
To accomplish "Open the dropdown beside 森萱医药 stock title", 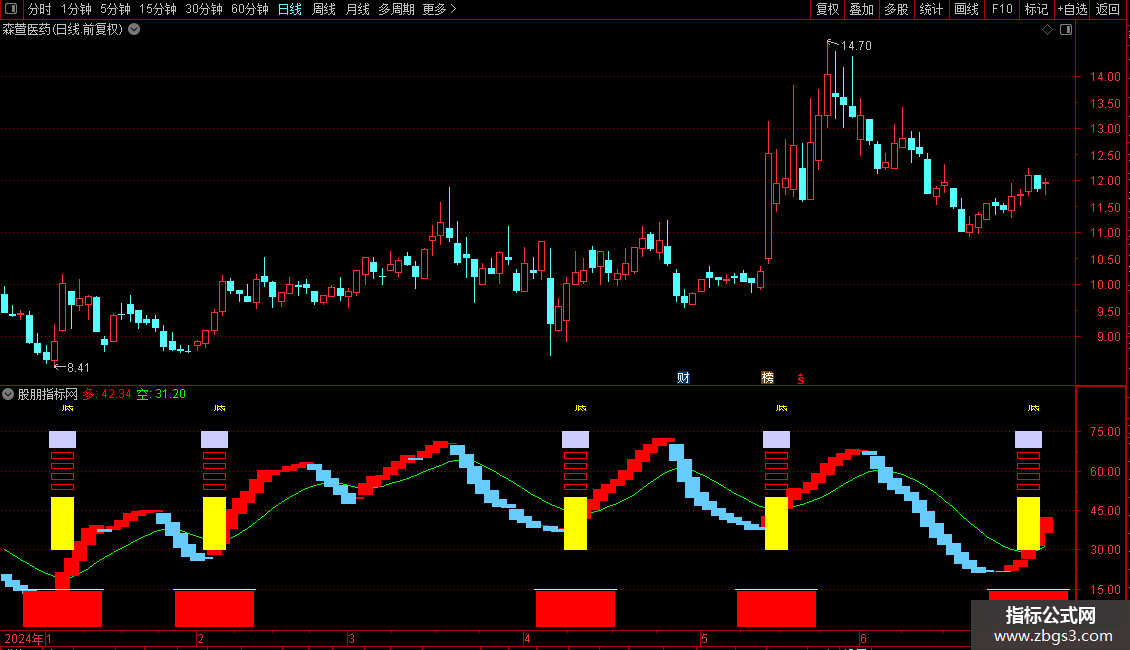I will tap(134, 30).
